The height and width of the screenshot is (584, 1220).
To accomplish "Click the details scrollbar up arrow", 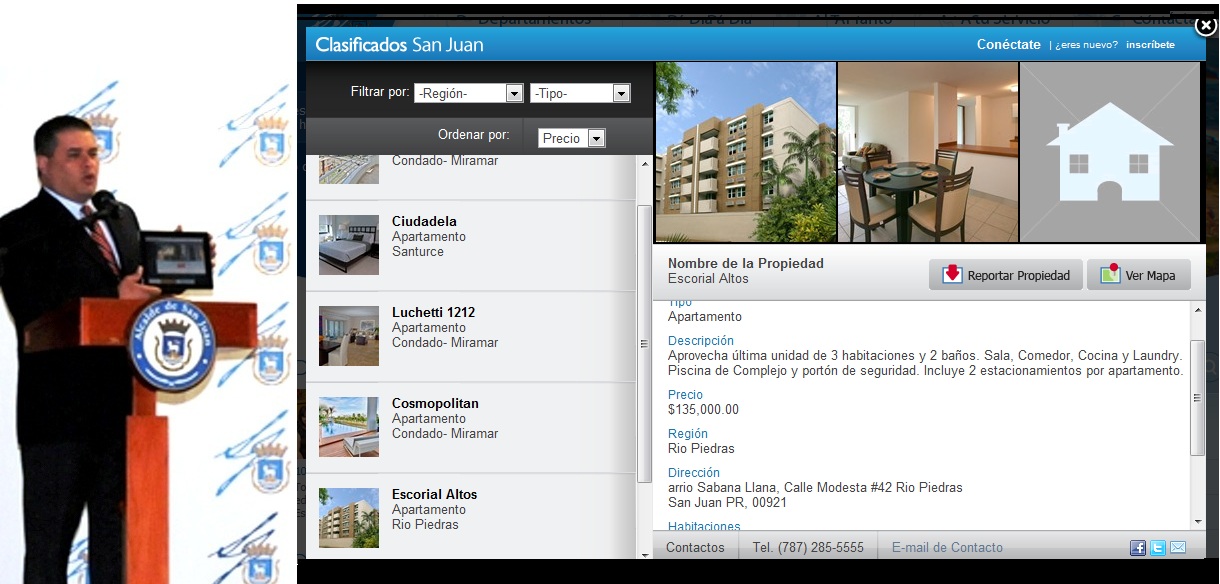I will (x=1198, y=309).
